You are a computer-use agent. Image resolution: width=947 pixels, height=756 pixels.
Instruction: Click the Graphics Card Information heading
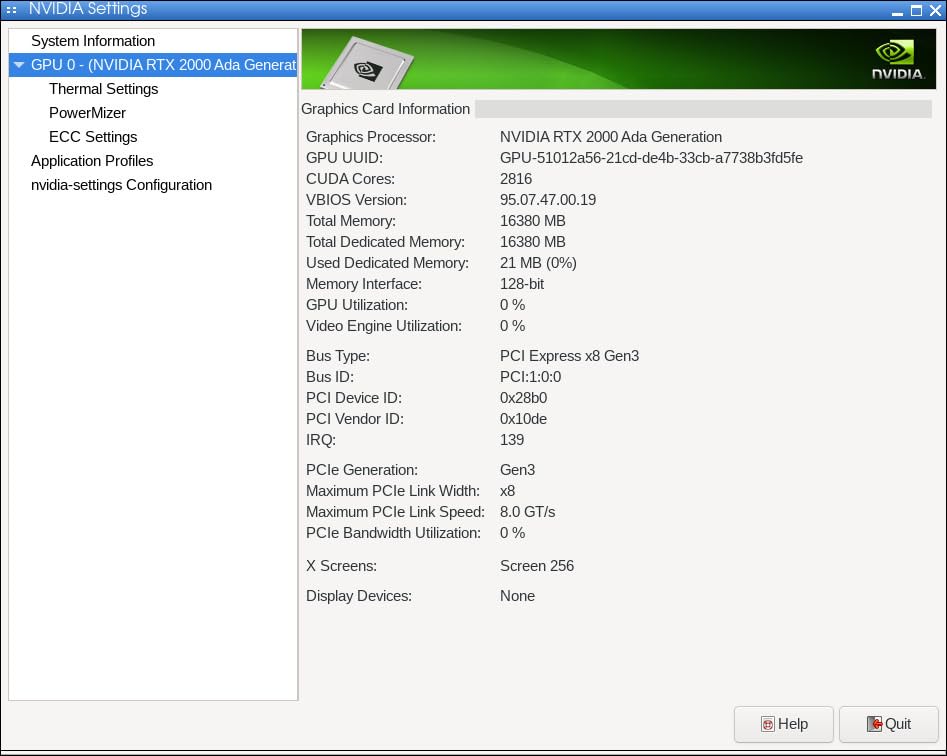pos(385,109)
